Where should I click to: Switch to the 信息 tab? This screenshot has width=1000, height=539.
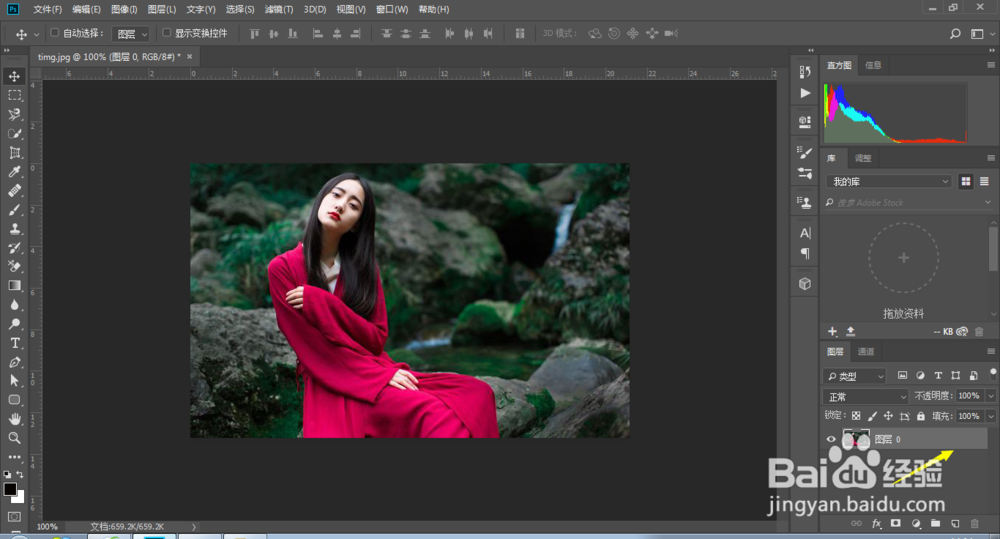pos(873,65)
